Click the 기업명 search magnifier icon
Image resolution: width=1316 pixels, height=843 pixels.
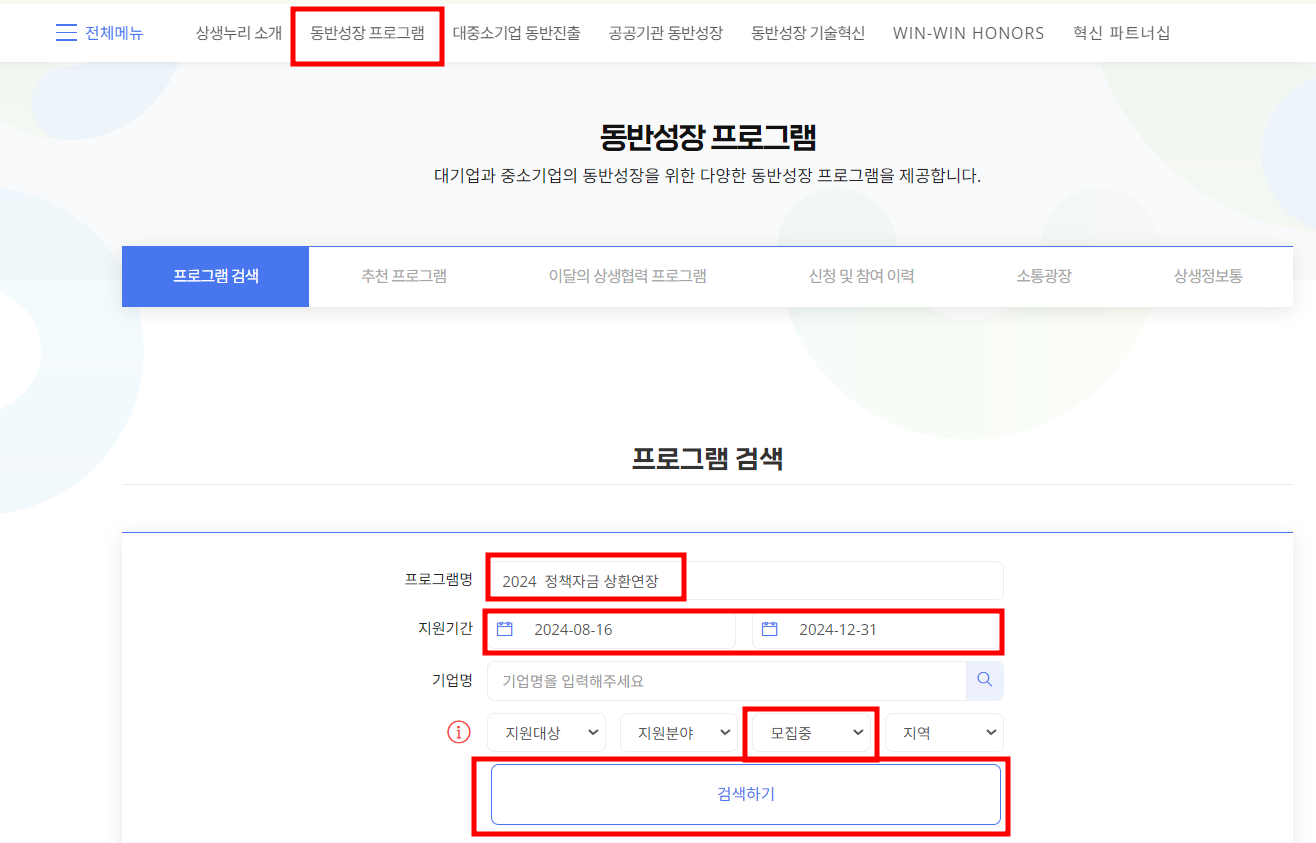click(x=984, y=680)
